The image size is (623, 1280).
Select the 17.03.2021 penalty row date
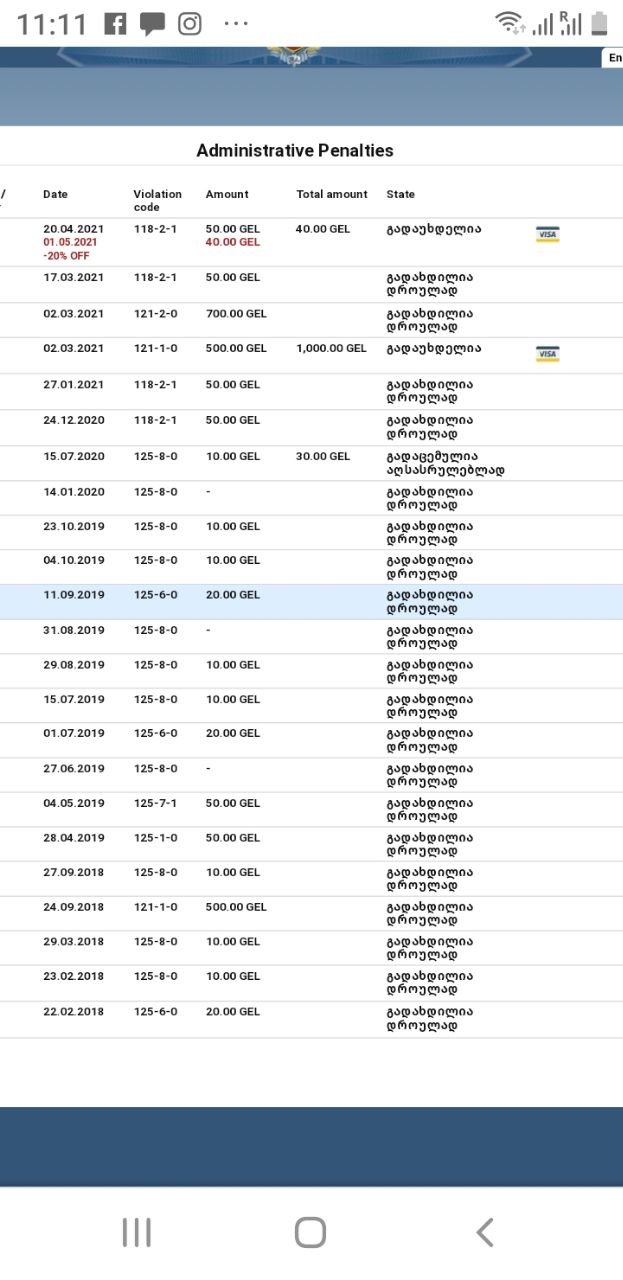[x=73, y=277]
